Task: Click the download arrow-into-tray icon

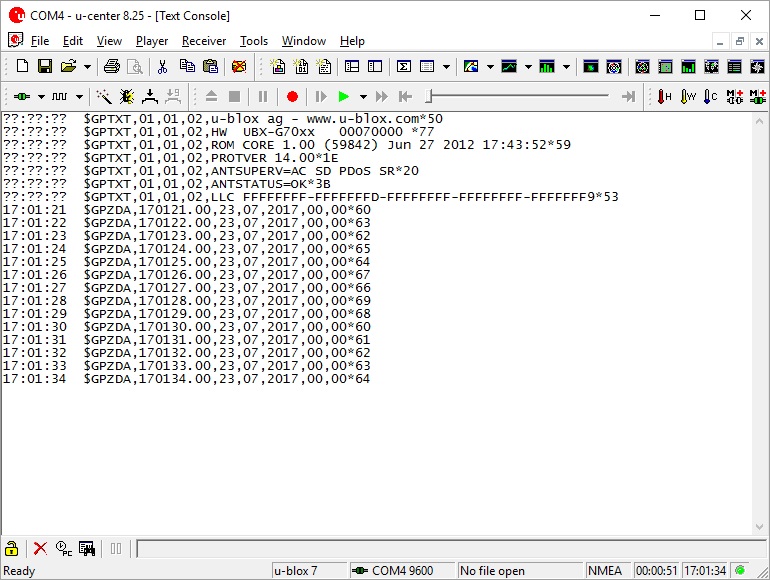Action: tap(150, 97)
